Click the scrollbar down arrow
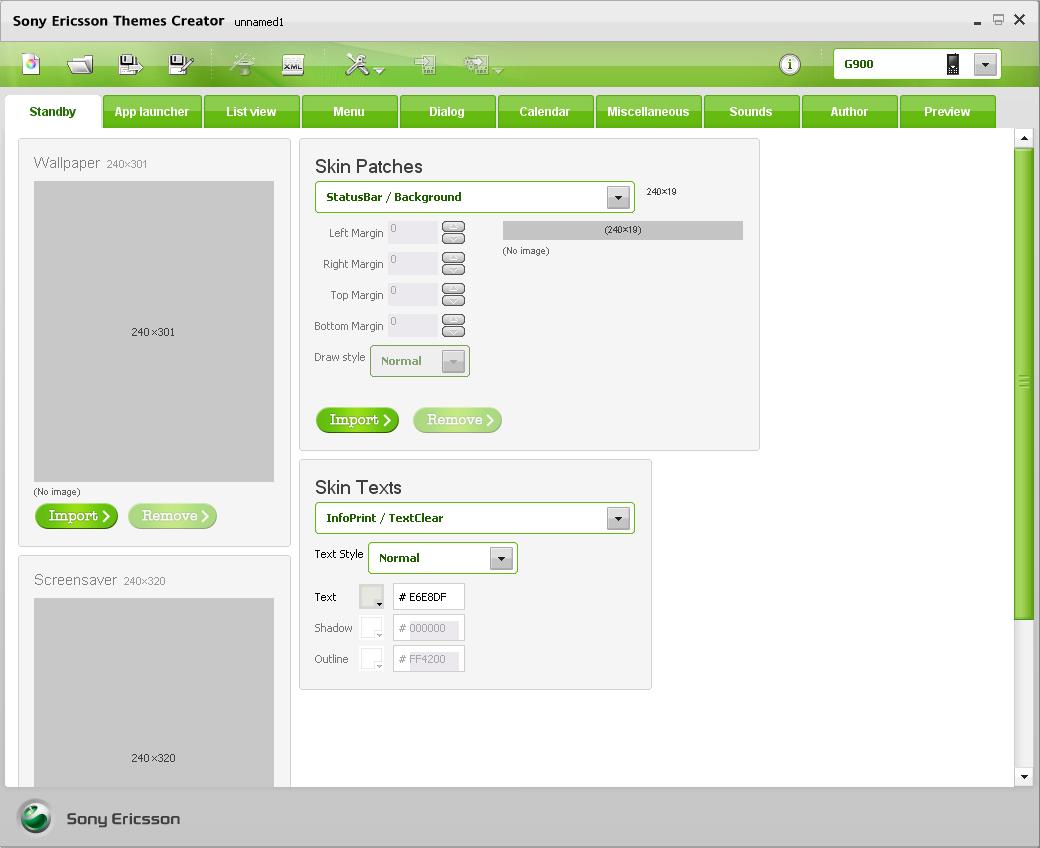Viewport: 1040px width, 848px height. tap(1024, 777)
